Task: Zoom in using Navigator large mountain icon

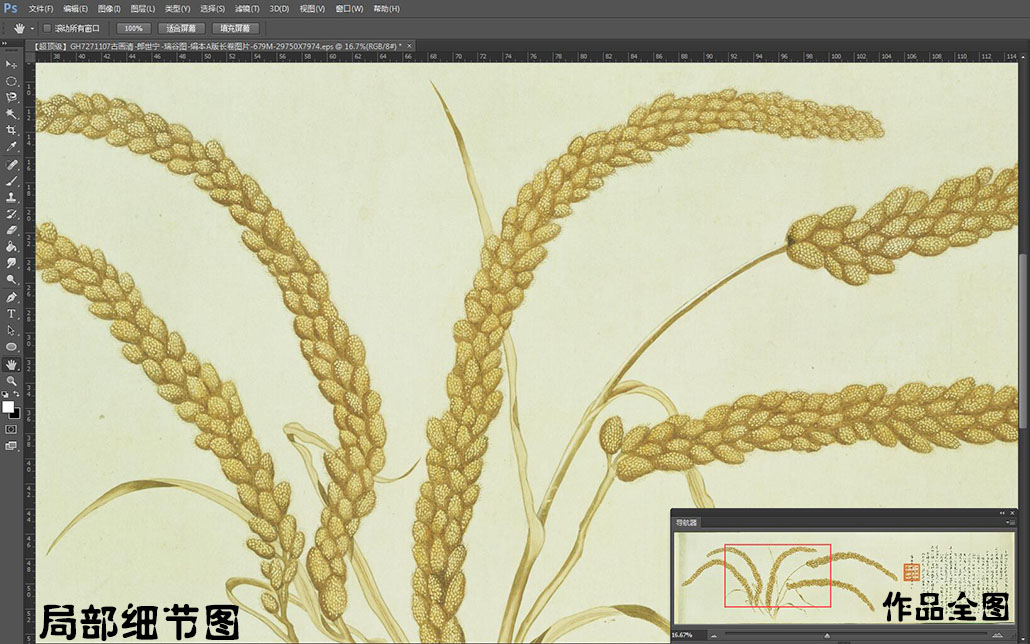Action: tap(998, 635)
